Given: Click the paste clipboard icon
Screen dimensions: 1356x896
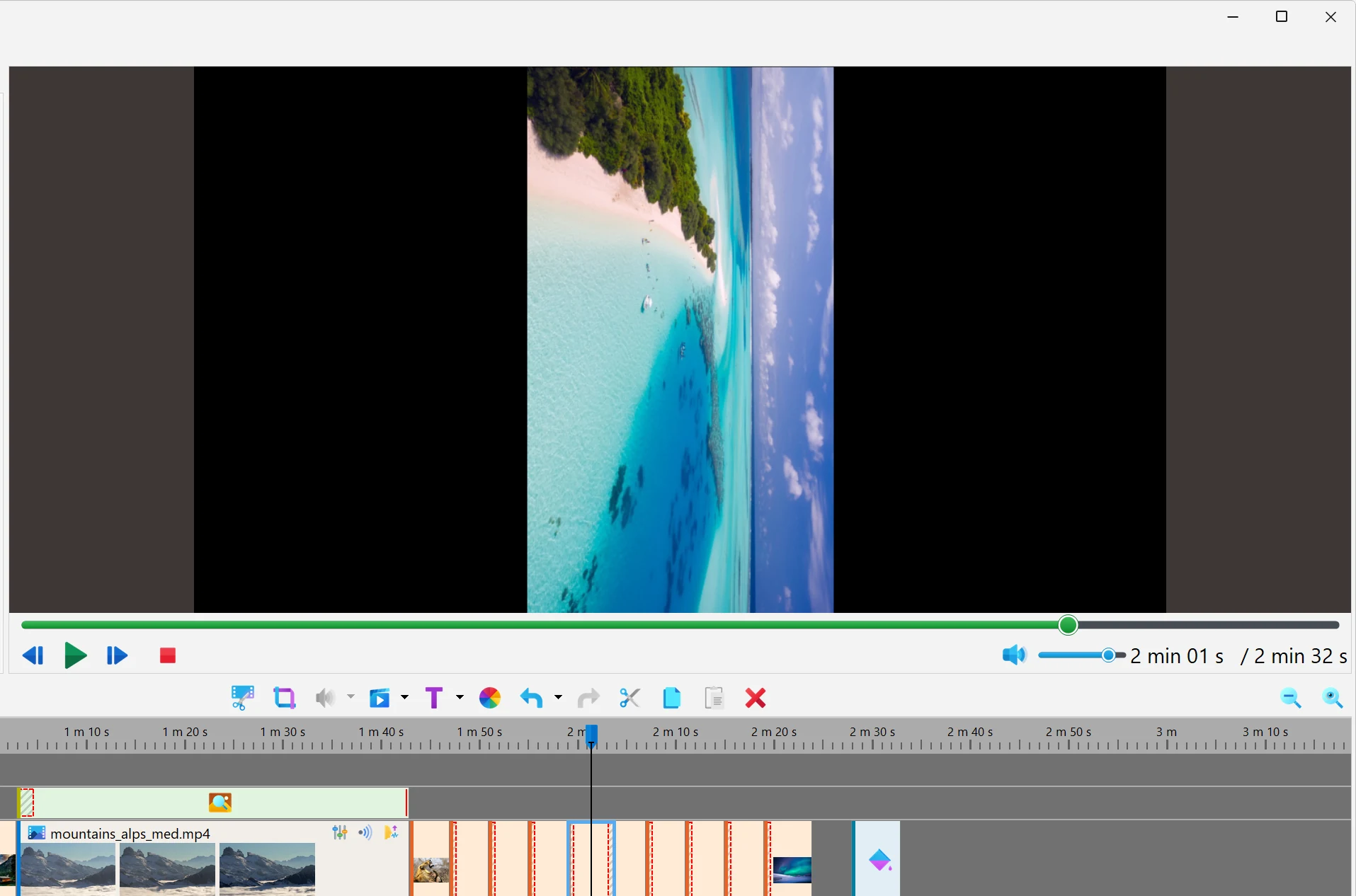Looking at the screenshot, I should pos(714,698).
